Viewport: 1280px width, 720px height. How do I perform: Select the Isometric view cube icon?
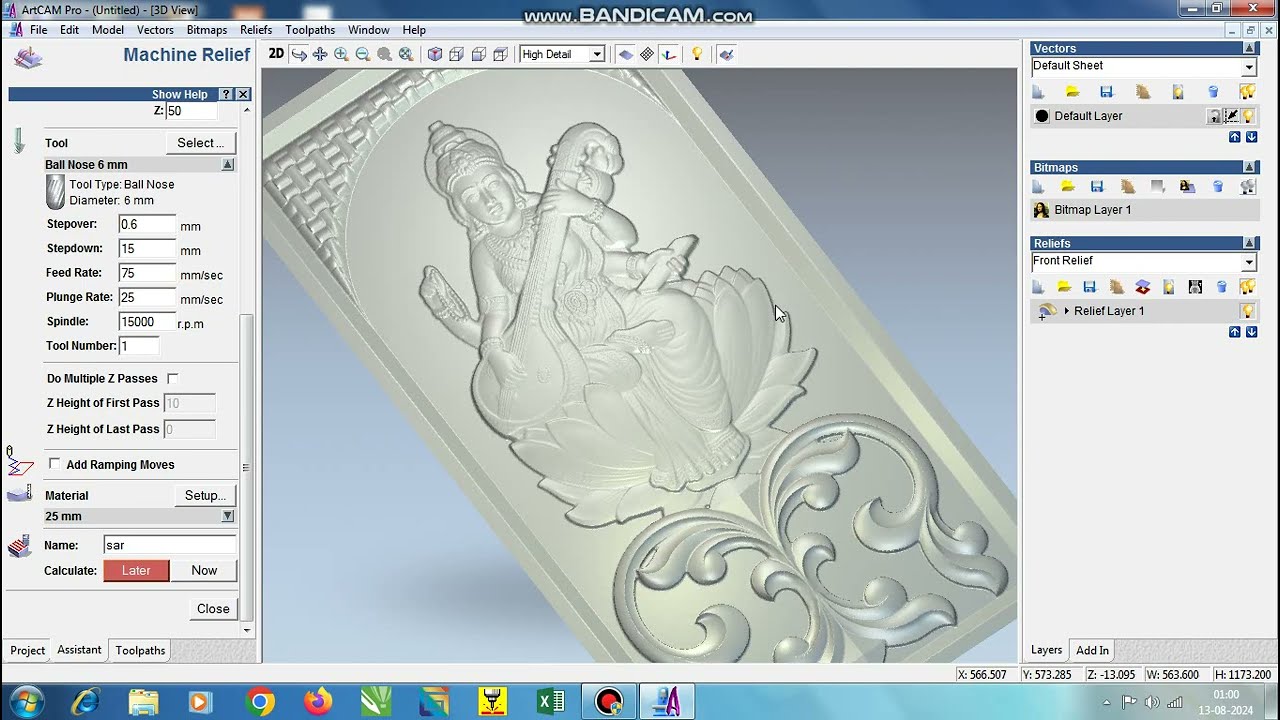[x=435, y=55]
